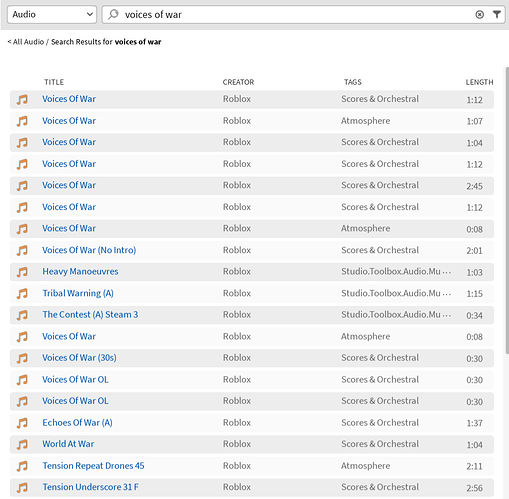509x499 pixels.
Task: Open the Audio category dropdown
Action: coord(52,14)
